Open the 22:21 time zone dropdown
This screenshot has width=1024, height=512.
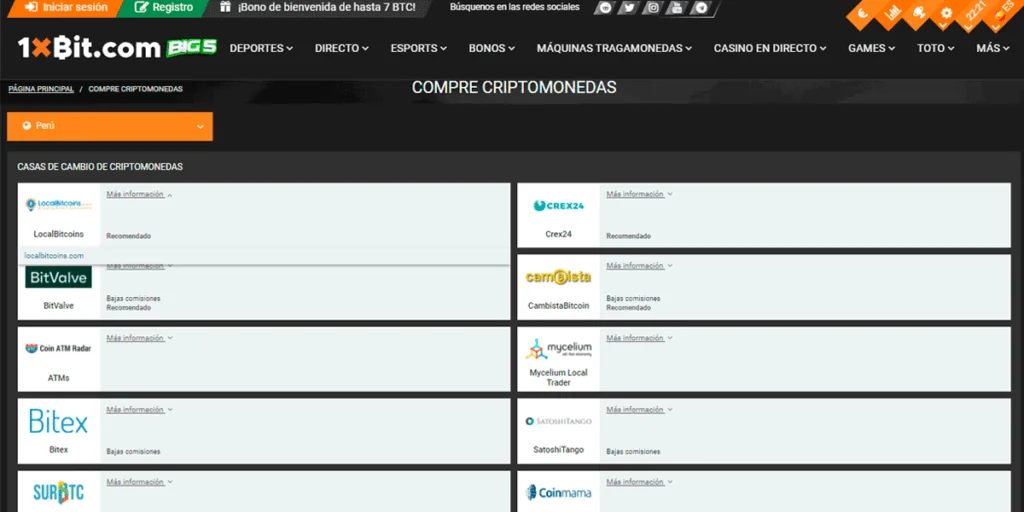click(973, 14)
